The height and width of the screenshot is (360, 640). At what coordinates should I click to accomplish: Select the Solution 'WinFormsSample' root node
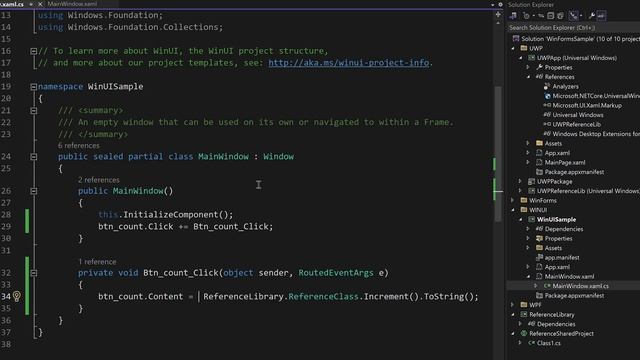coord(576,39)
